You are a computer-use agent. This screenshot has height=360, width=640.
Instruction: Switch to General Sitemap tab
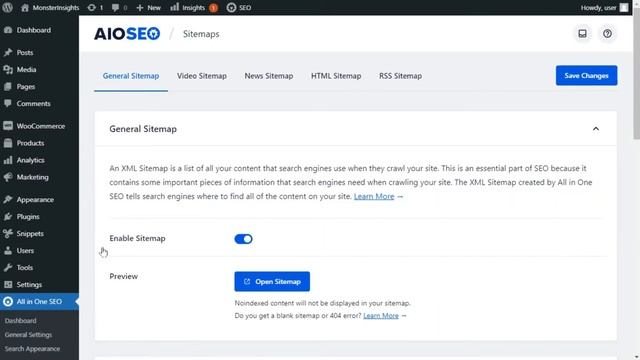(x=131, y=76)
